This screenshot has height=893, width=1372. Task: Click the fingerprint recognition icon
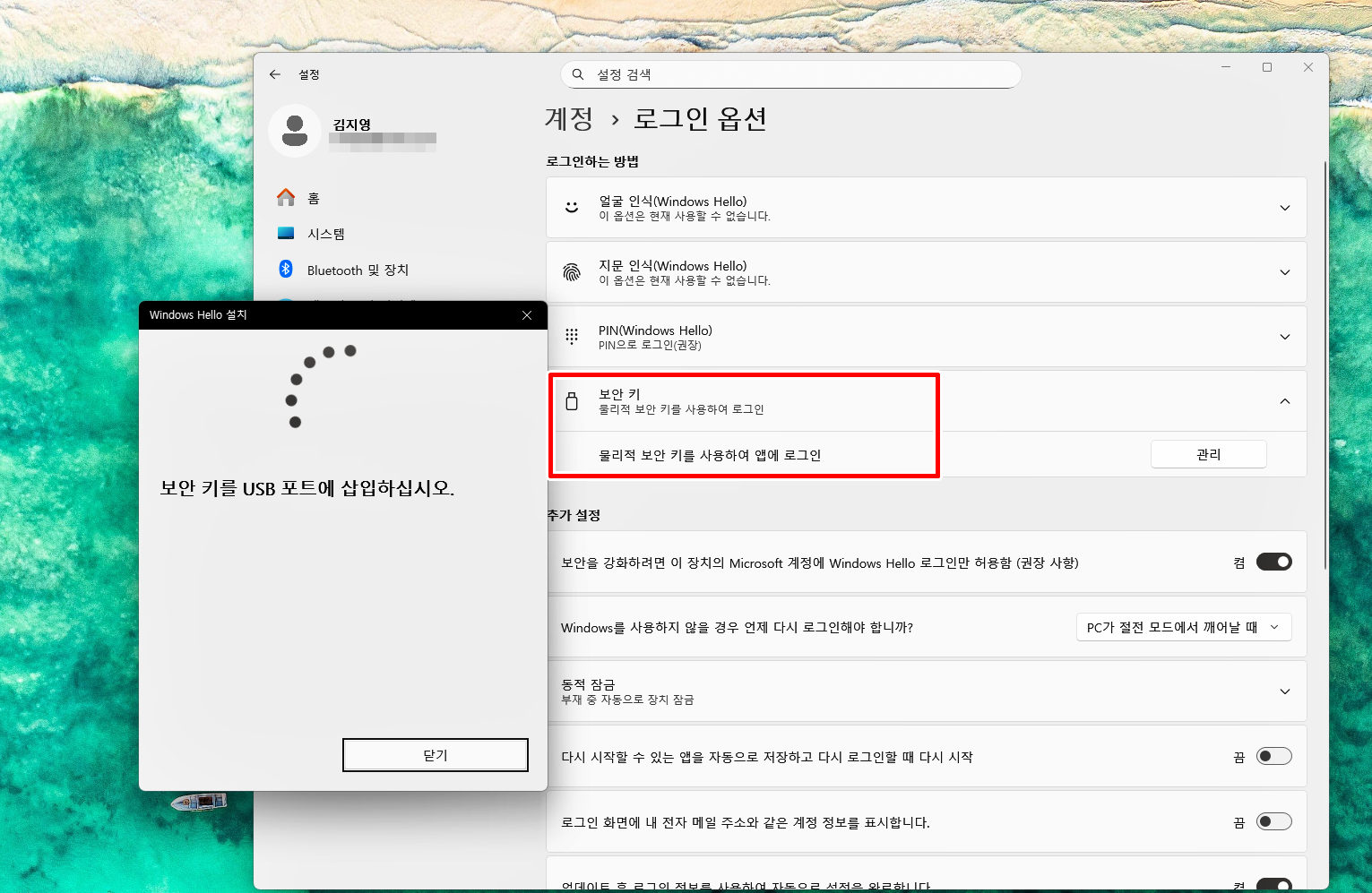point(572,272)
